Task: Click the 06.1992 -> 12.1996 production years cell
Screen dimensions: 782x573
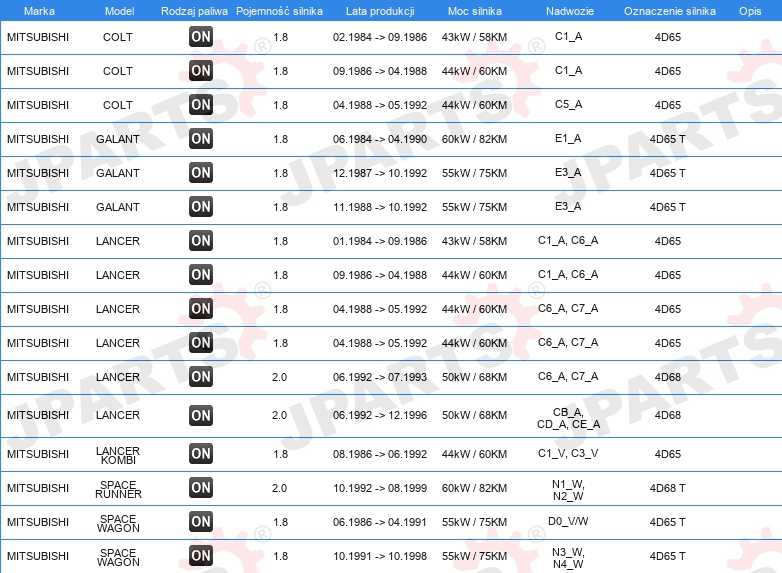Action: [380, 415]
